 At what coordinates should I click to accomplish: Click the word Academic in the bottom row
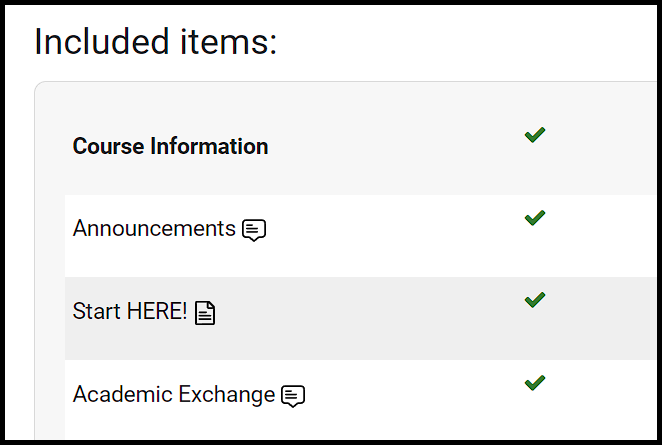[123, 394]
